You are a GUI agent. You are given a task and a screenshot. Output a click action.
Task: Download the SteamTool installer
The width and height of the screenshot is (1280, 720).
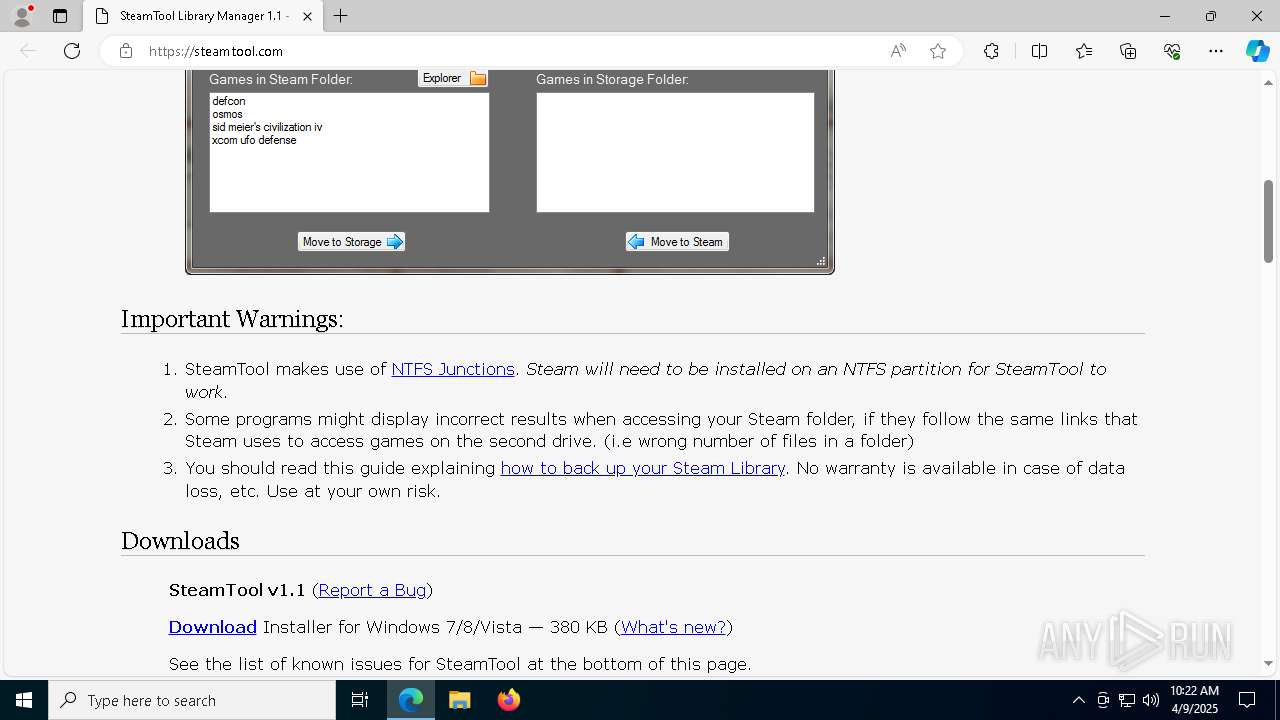click(212, 627)
